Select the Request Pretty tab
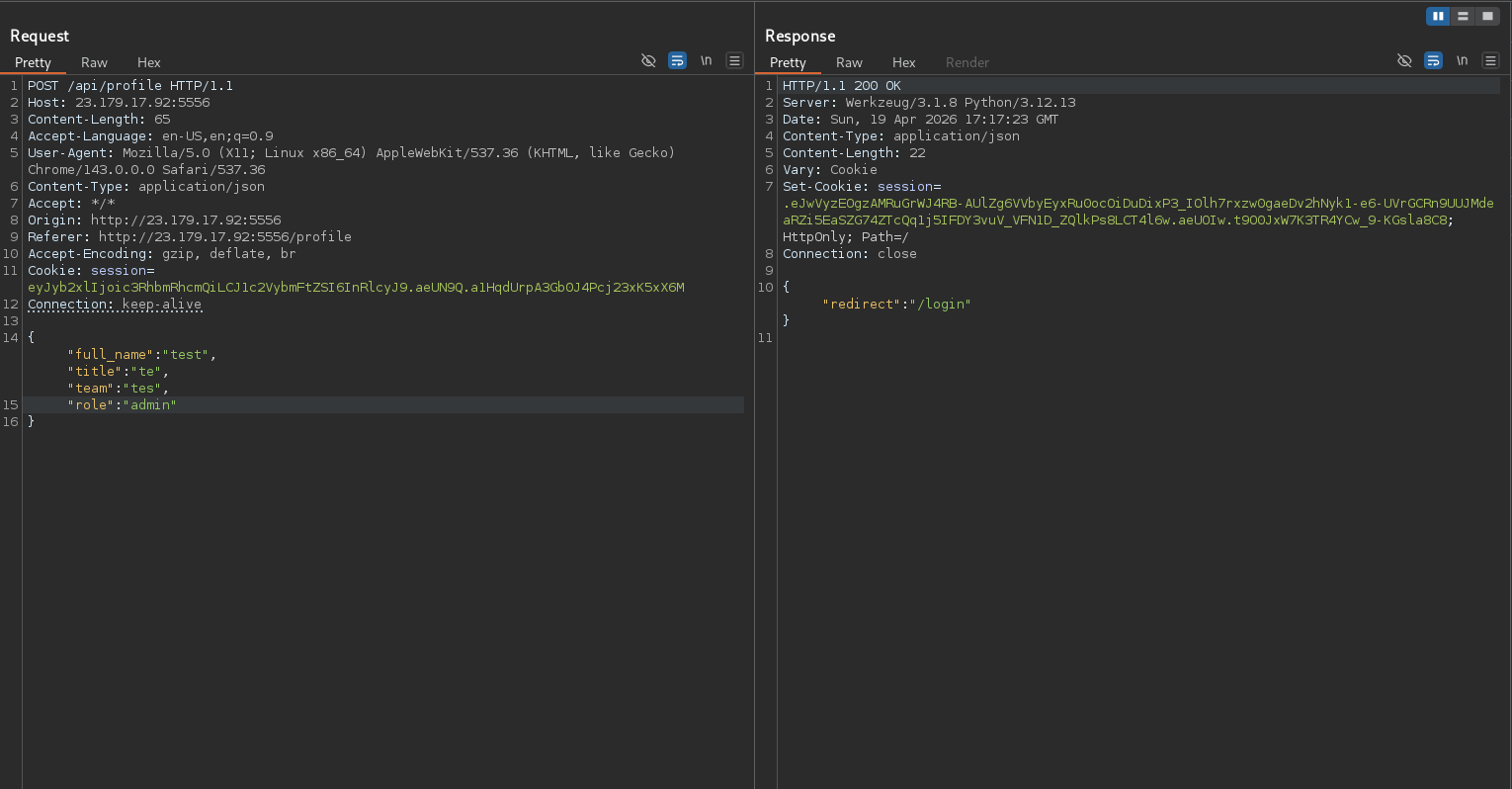 (x=33, y=62)
